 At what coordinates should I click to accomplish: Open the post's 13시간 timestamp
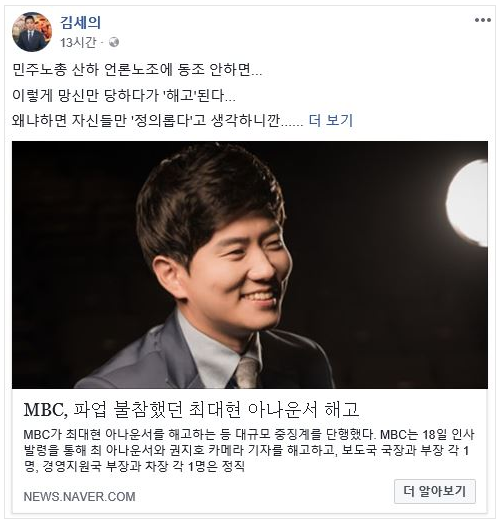(78, 43)
